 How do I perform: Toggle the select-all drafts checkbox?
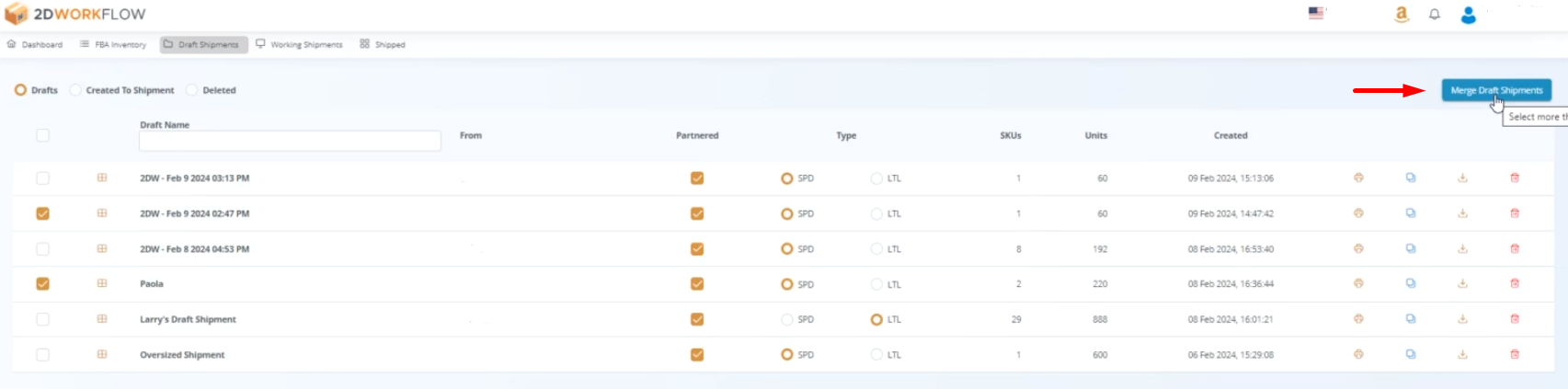click(42, 135)
